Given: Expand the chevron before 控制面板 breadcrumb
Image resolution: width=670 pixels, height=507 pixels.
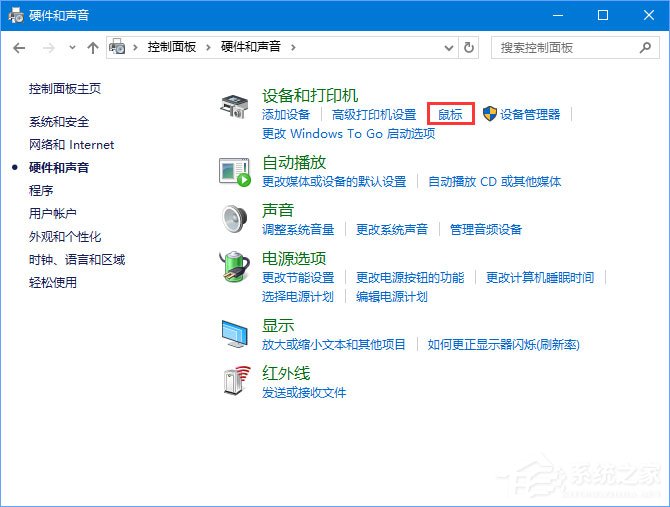Looking at the screenshot, I should [x=135, y=47].
